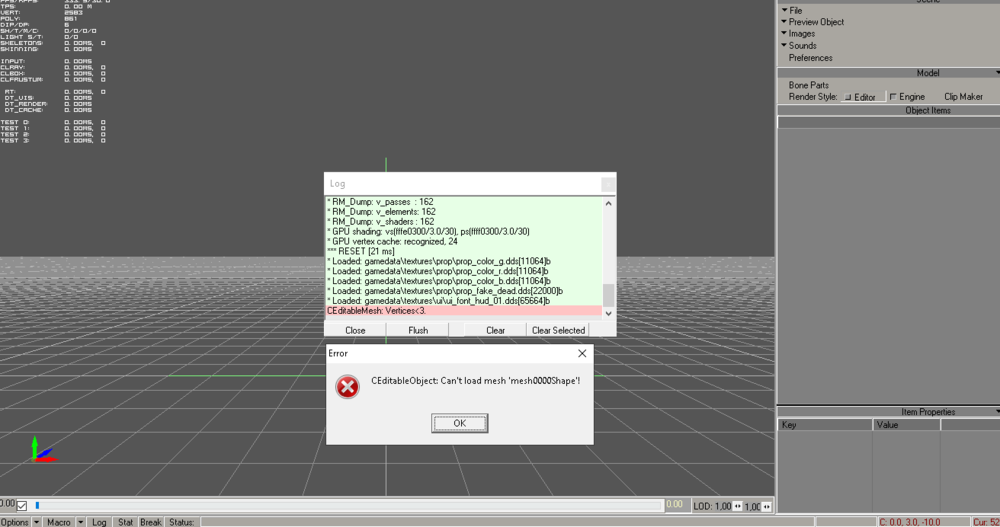Expand the Preview Object section

click(815, 22)
